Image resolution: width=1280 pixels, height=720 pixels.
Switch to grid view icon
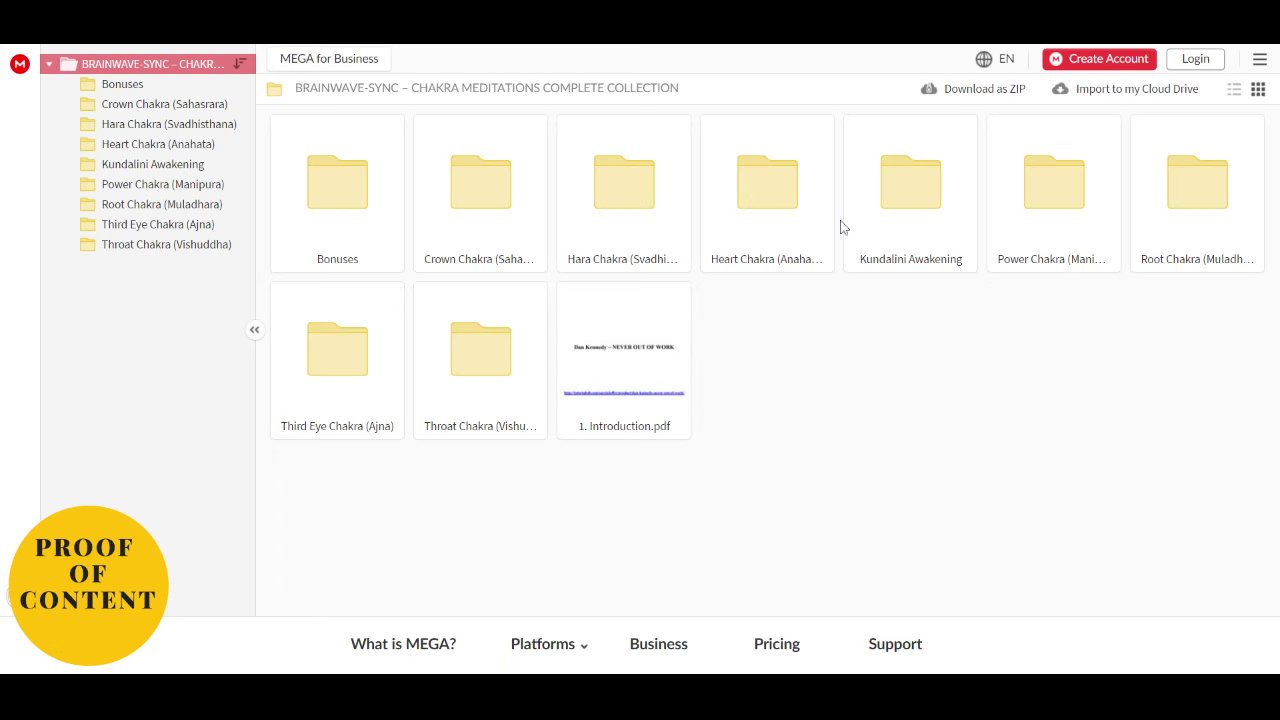[x=1258, y=89]
